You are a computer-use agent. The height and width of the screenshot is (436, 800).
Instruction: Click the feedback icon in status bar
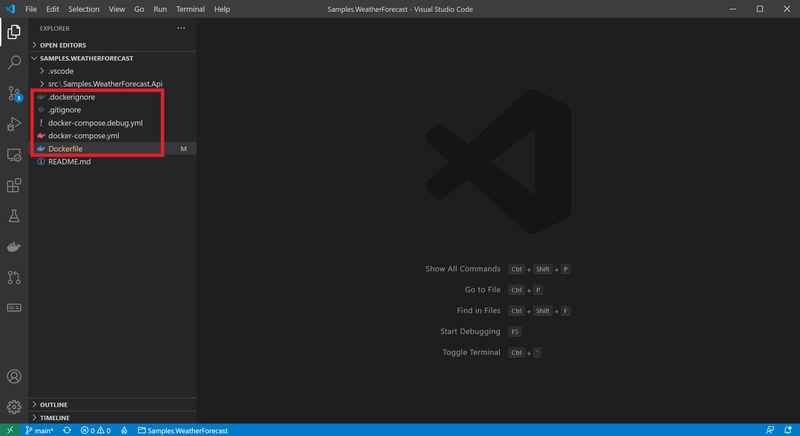point(770,430)
